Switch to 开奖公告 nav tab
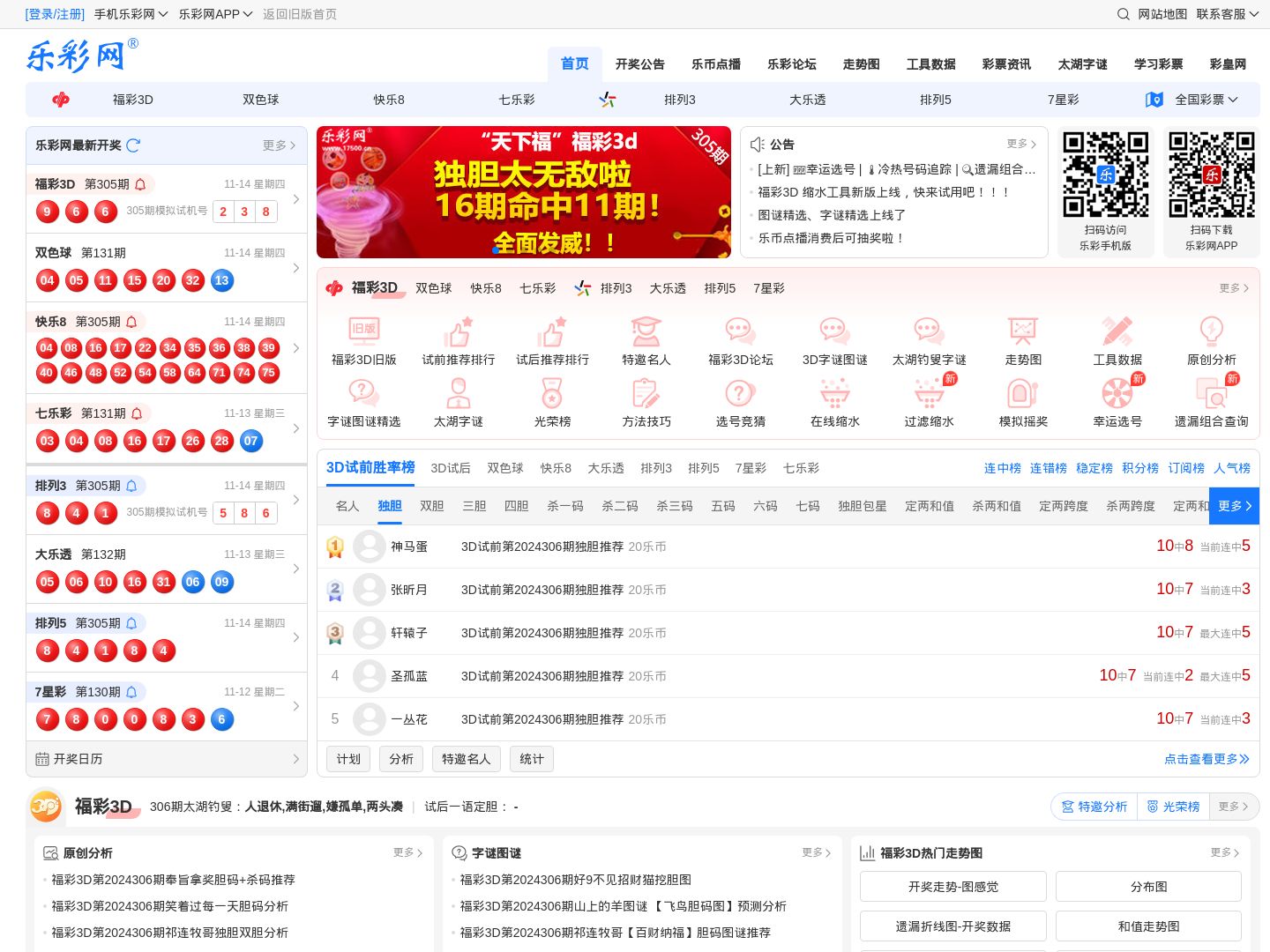The width and height of the screenshot is (1270, 952). pos(640,64)
